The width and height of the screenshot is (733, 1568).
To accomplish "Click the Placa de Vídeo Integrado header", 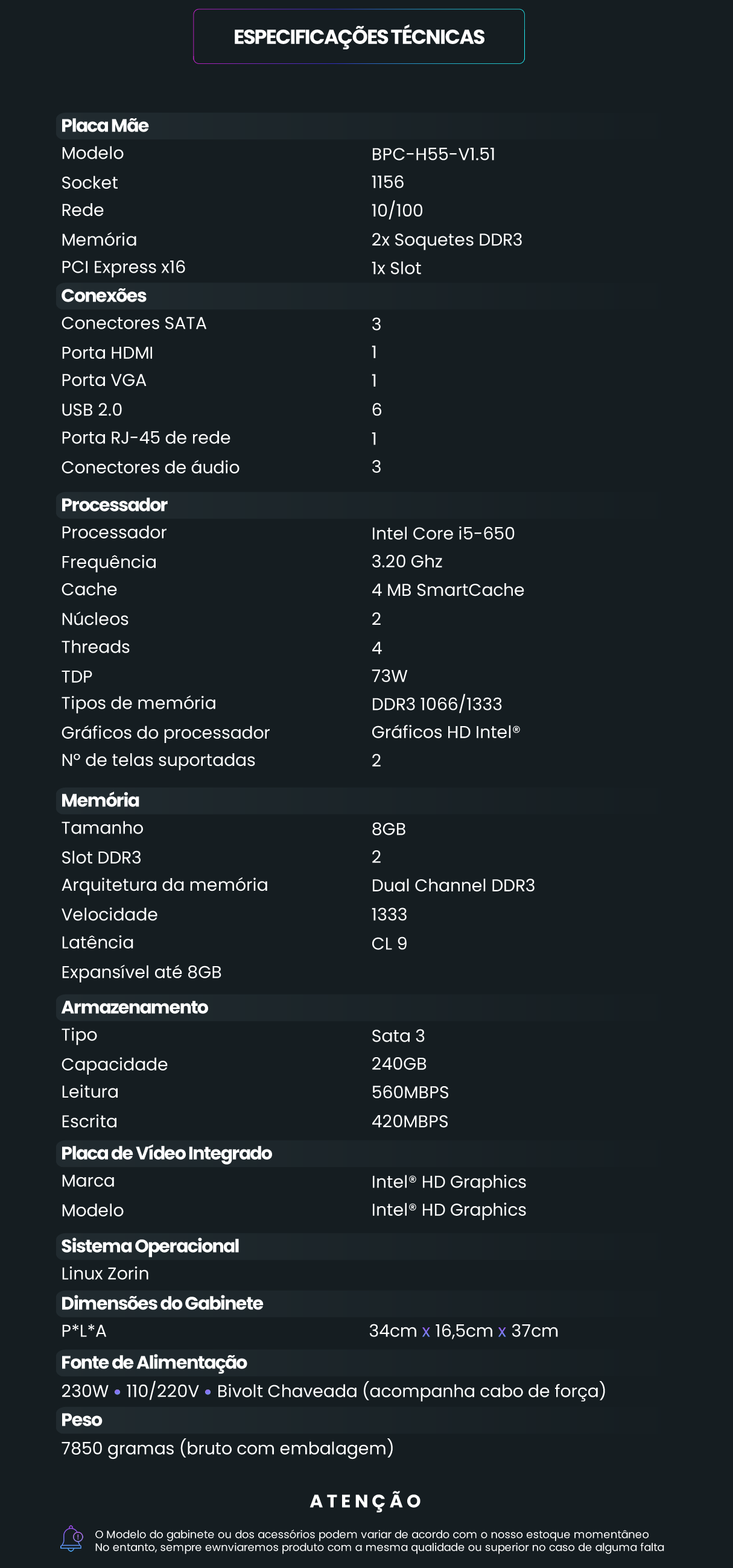I will click(x=166, y=1154).
